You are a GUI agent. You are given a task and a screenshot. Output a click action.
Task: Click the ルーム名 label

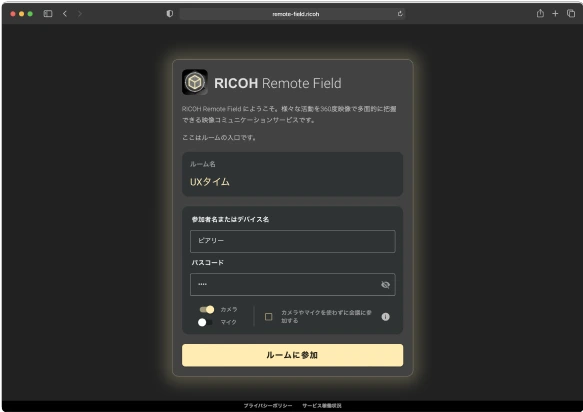(203, 164)
